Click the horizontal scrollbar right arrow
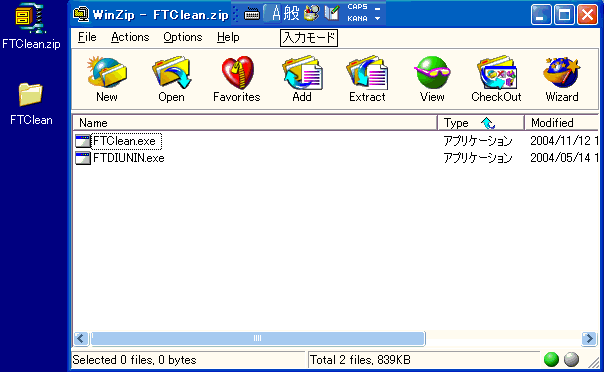This screenshot has width=604, height=372. pyautogui.click(x=589, y=338)
